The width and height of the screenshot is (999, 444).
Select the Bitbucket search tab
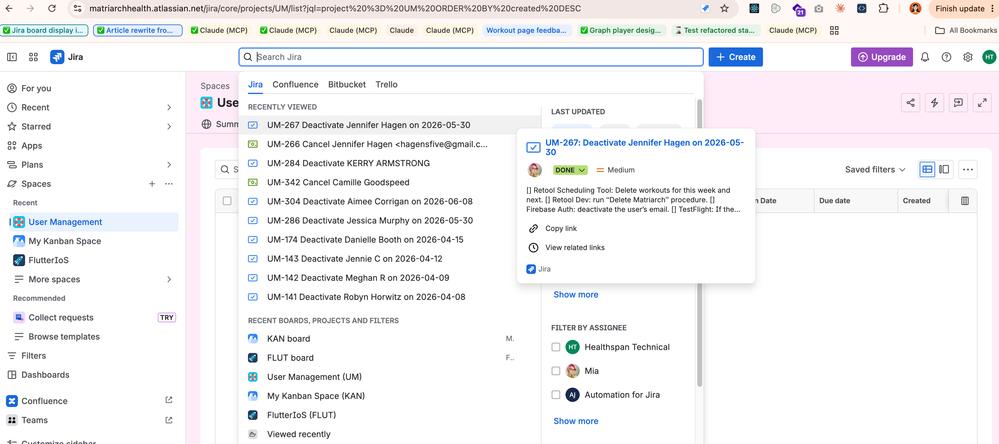tap(347, 84)
